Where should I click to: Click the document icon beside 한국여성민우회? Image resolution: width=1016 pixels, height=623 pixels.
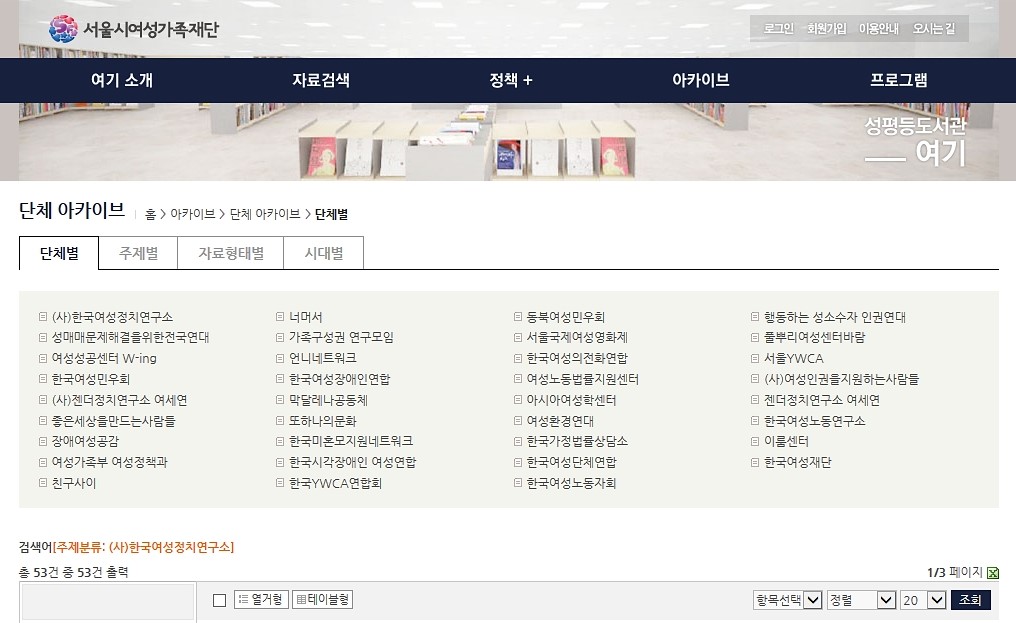43,379
